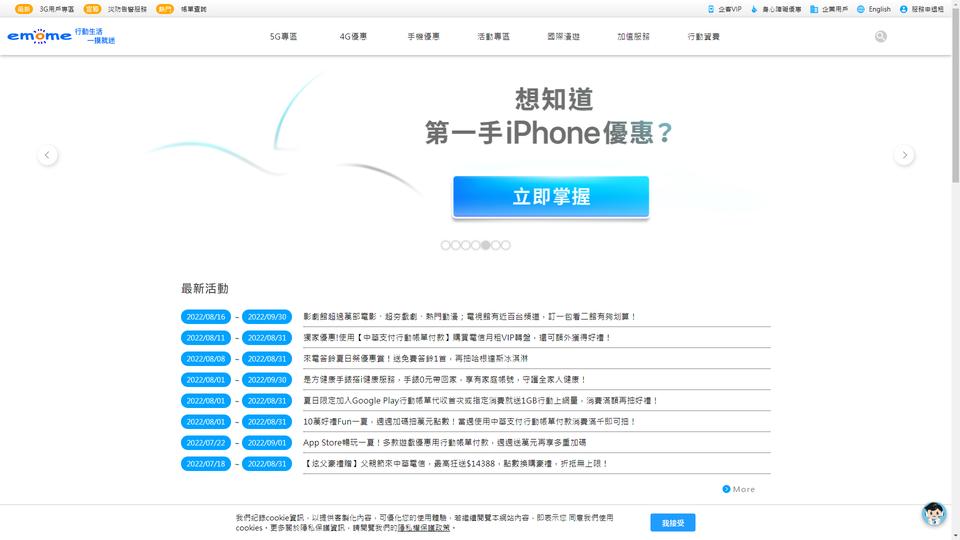Click the 2022/08/16 start date pill

point(206,317)
